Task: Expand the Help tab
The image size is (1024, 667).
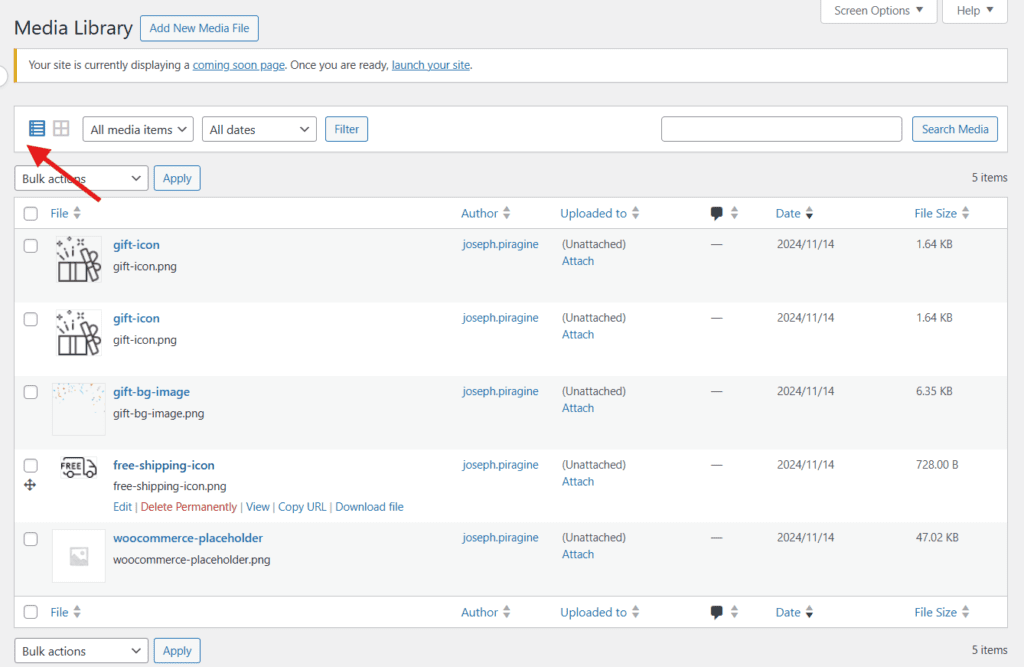Action: (974, 11)
